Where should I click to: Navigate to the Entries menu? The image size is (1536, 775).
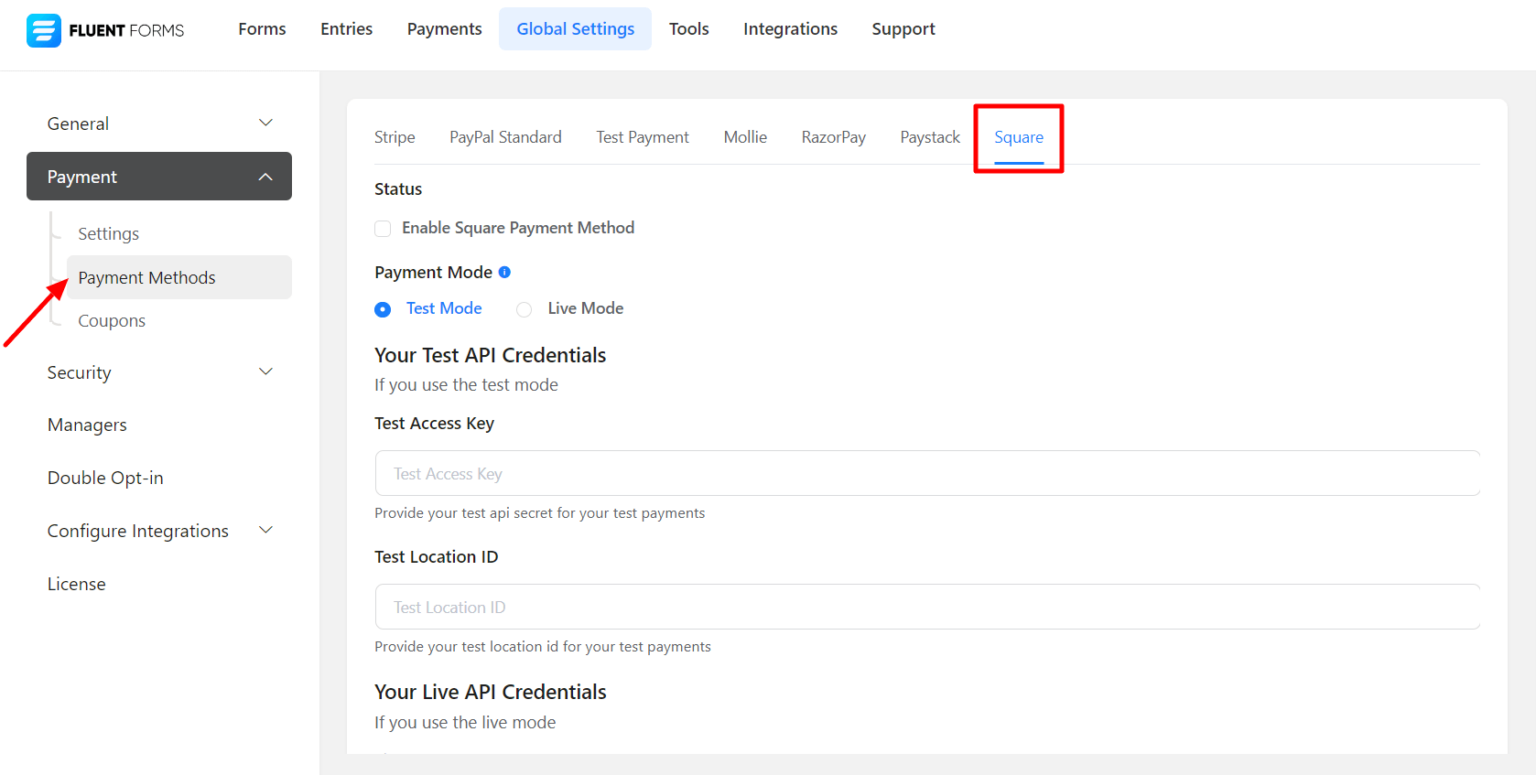pos(346,28)
